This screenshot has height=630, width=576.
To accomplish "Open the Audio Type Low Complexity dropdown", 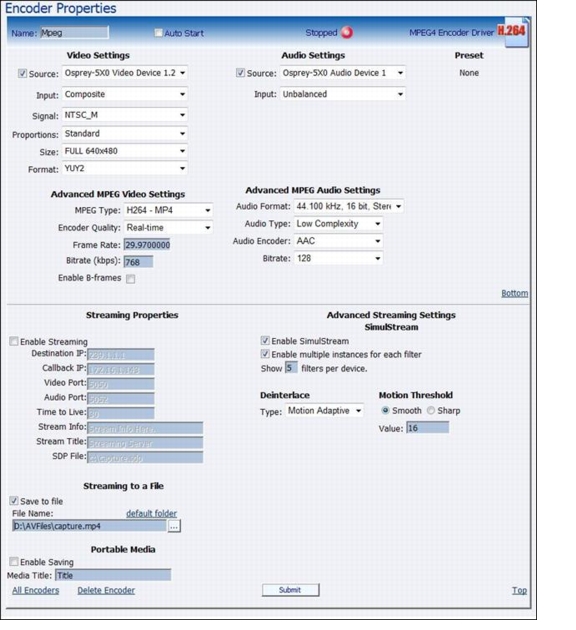I will (338, 224).
